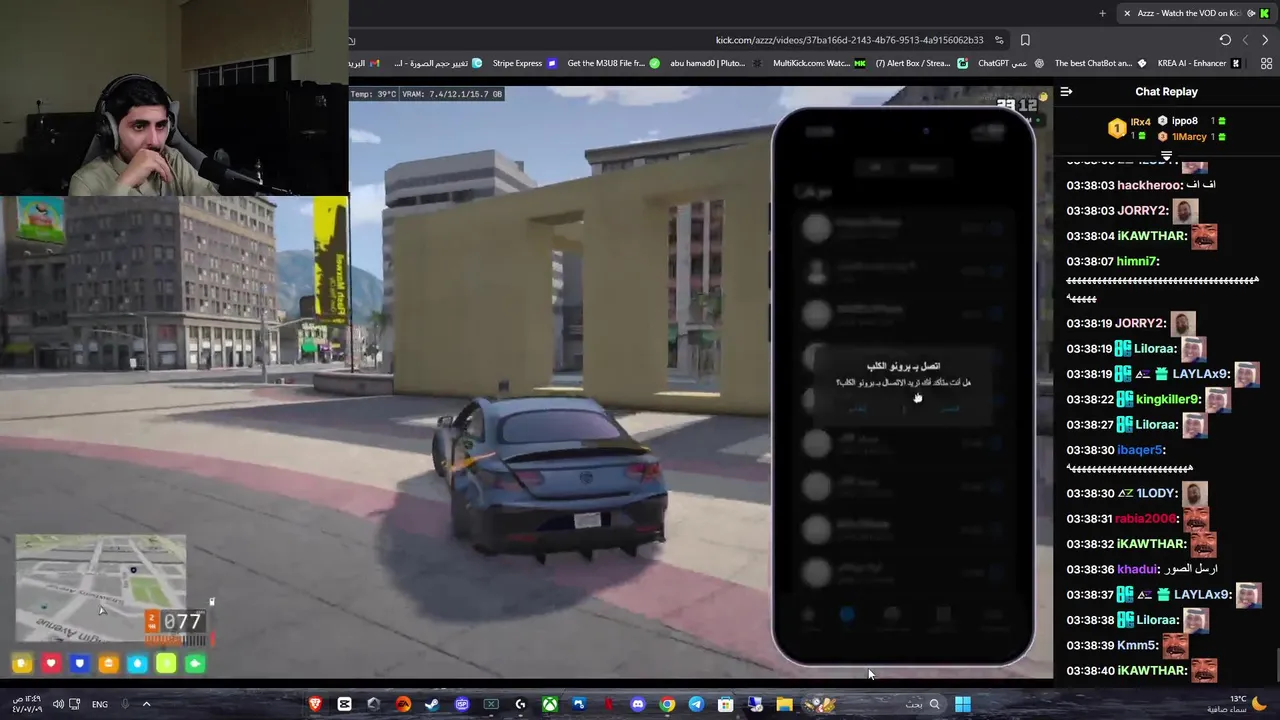The width and height of the screenshot is (1280, 720).
Task: Open the KREA AI - Enhancer bookmark
Action: pos(1199,63)
